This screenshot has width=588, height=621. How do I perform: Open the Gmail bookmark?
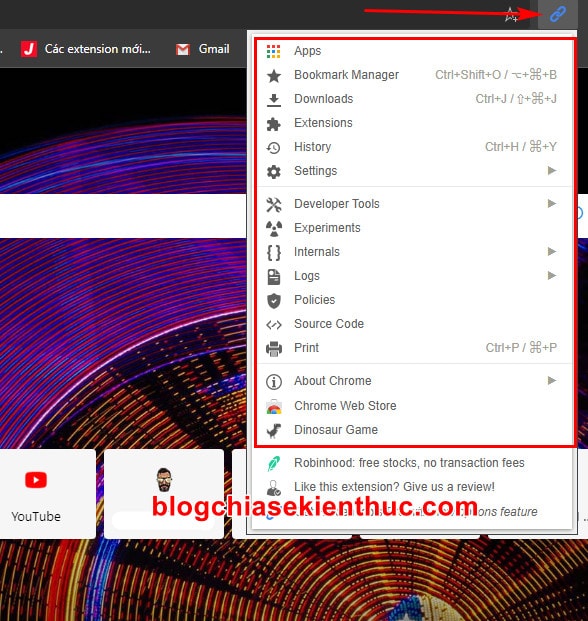pyautogui.click(x=202, y=49)
